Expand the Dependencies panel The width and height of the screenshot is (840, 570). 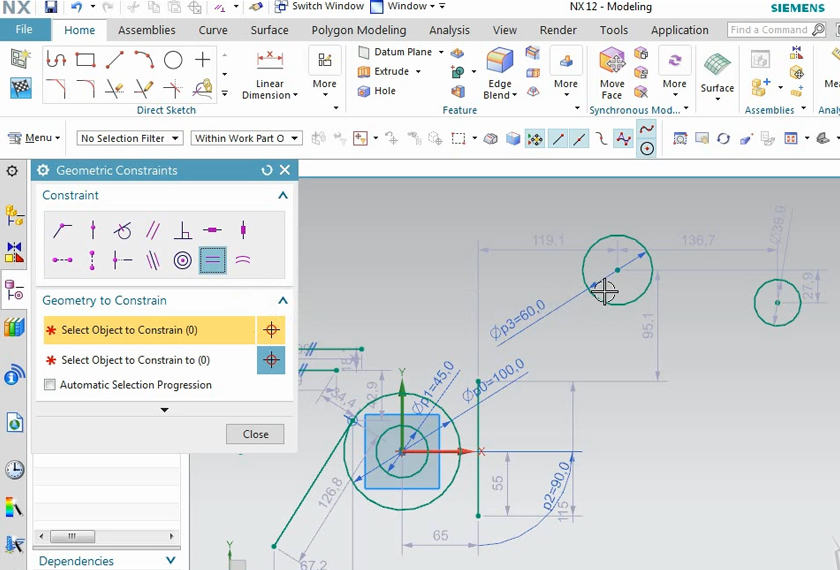tap(76, 561)
